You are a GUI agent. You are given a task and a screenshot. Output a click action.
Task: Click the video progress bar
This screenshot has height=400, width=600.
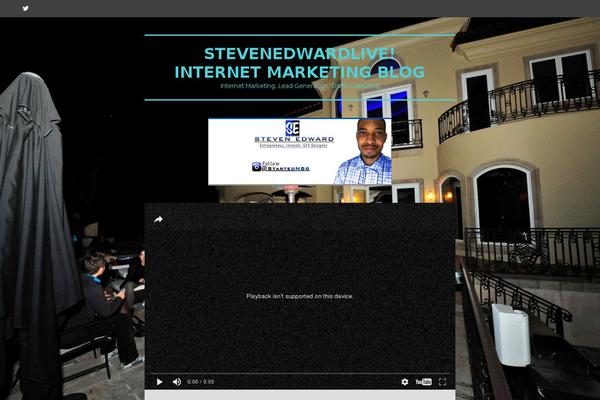pyautogui.click(x=300, y=373)
